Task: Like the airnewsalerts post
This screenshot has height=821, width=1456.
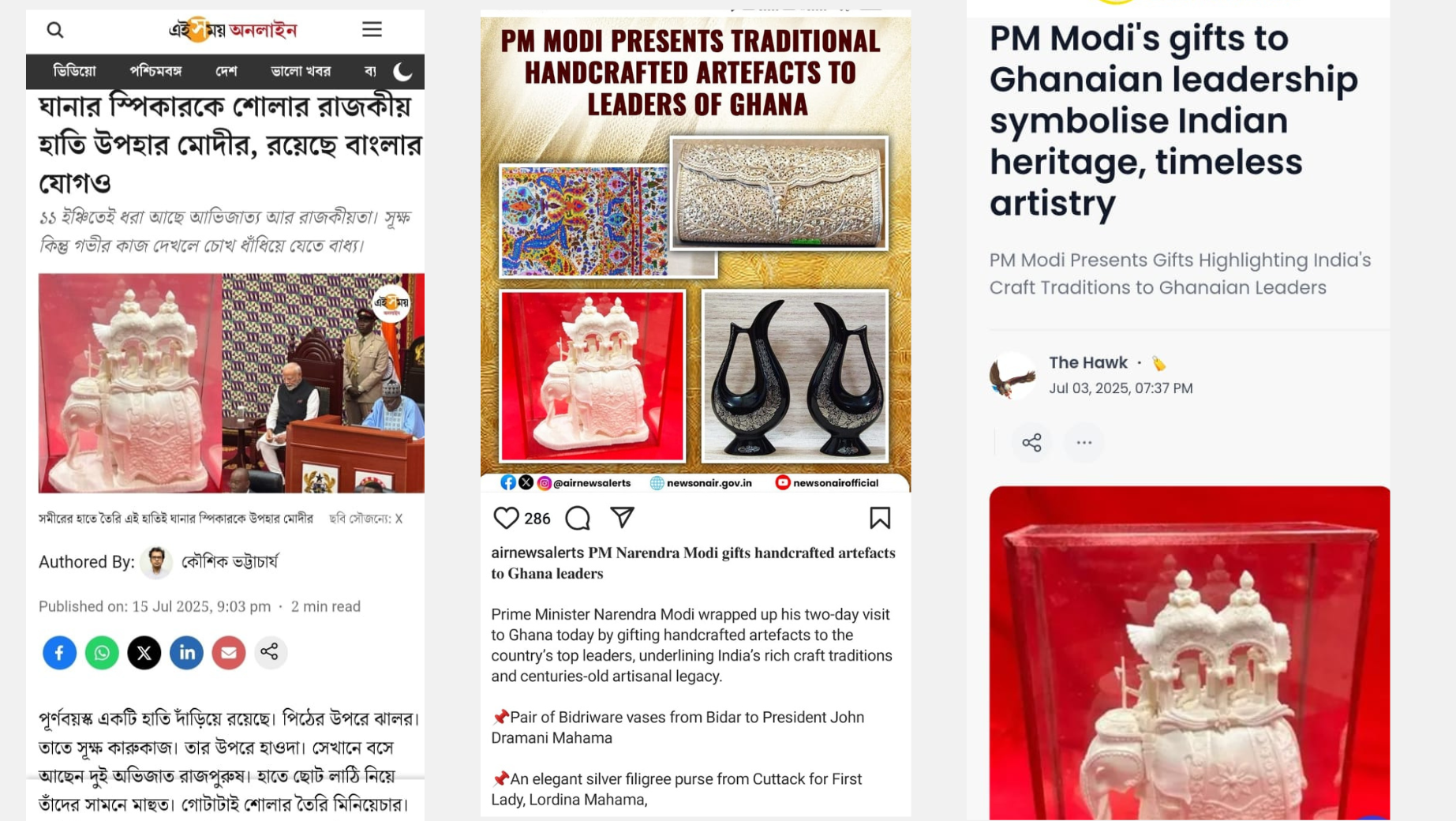Action: [506, 518]
